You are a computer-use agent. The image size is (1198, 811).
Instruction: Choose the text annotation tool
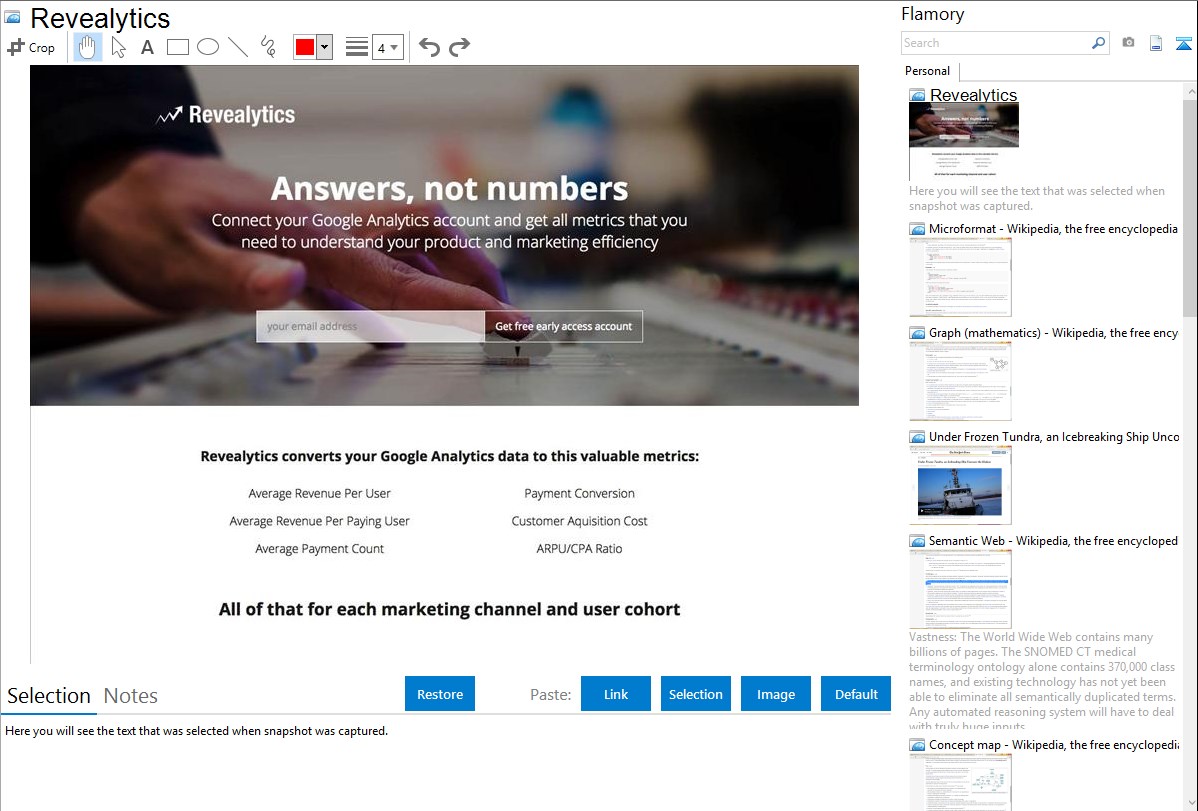tap(147, 47)
